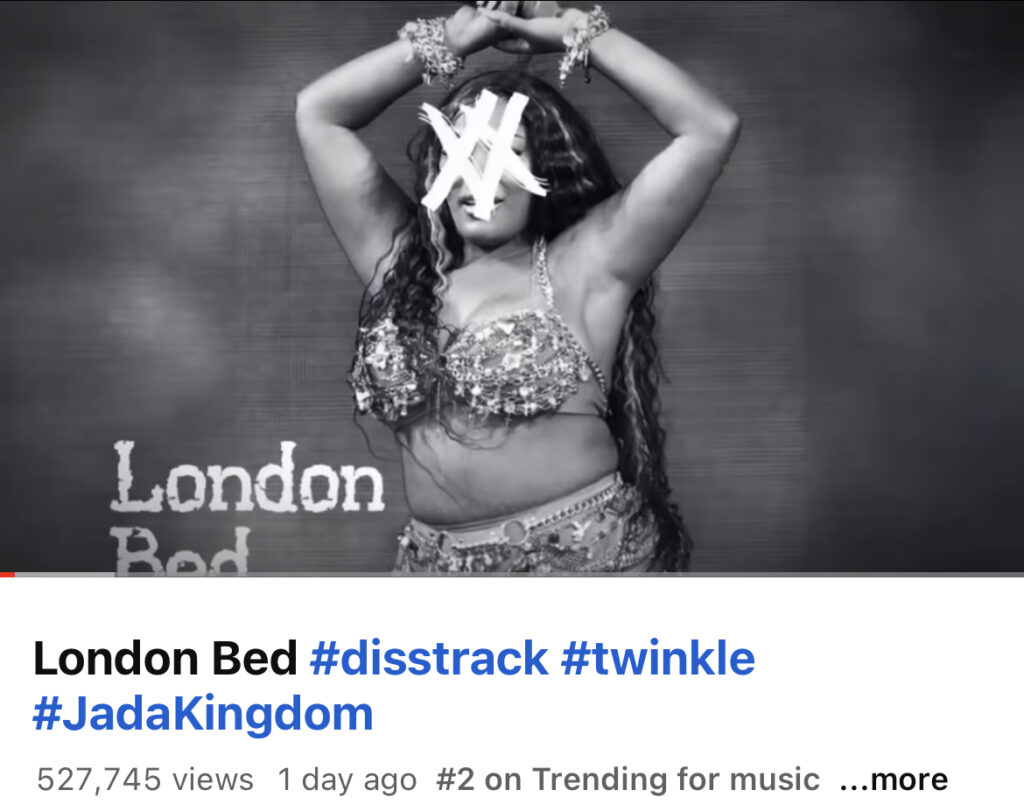Viewport: 1024px width, 811px height.
Task: Click the white X scribble on the video
Action: tap(483, 155)
